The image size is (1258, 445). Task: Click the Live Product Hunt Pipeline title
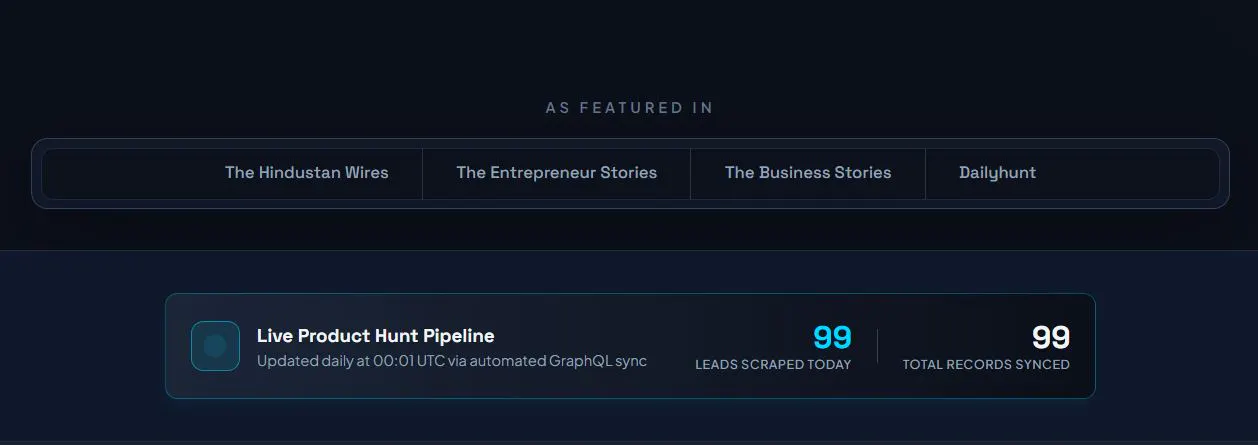coord(375,336)
